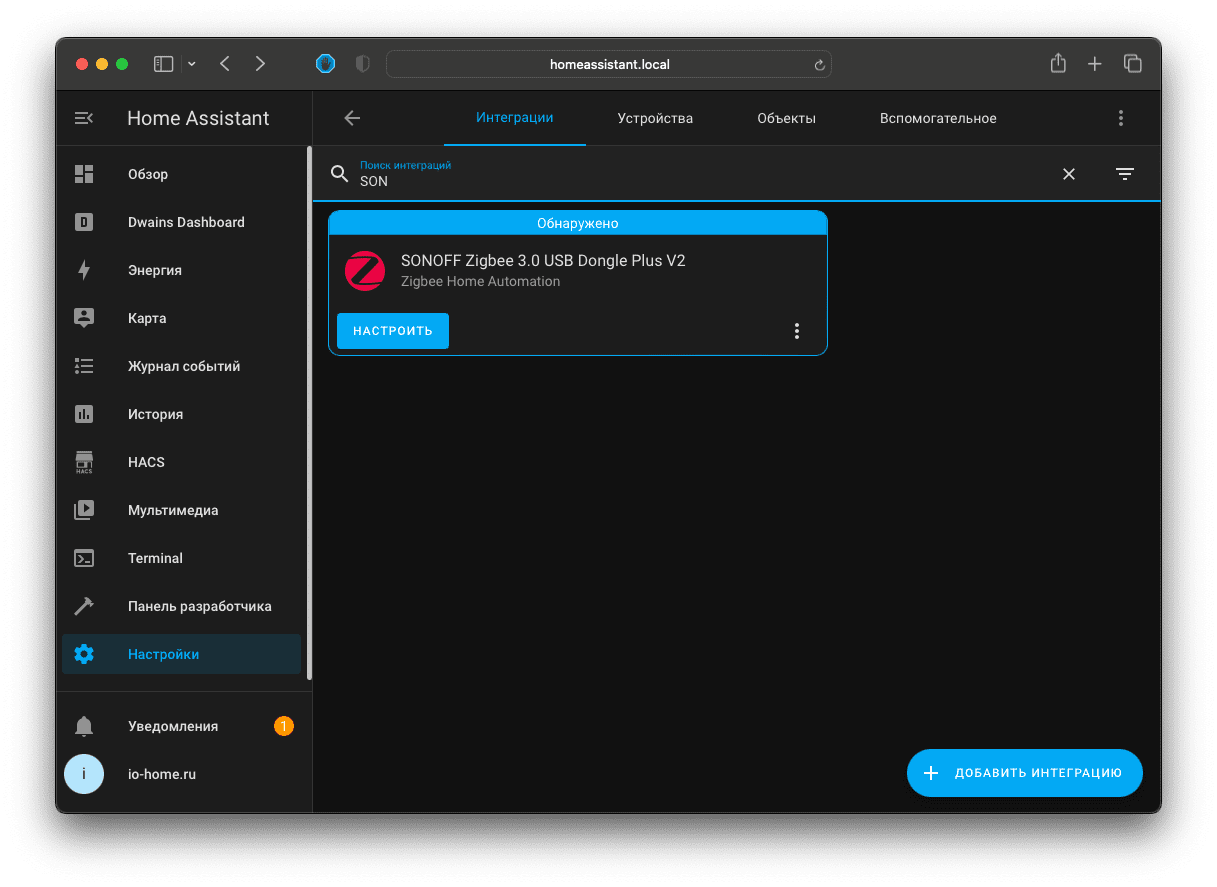Image resolution: width=1217 pixels, height=887 pixels.
Task: Open a new Safari tab
Action: point(1095,64)
